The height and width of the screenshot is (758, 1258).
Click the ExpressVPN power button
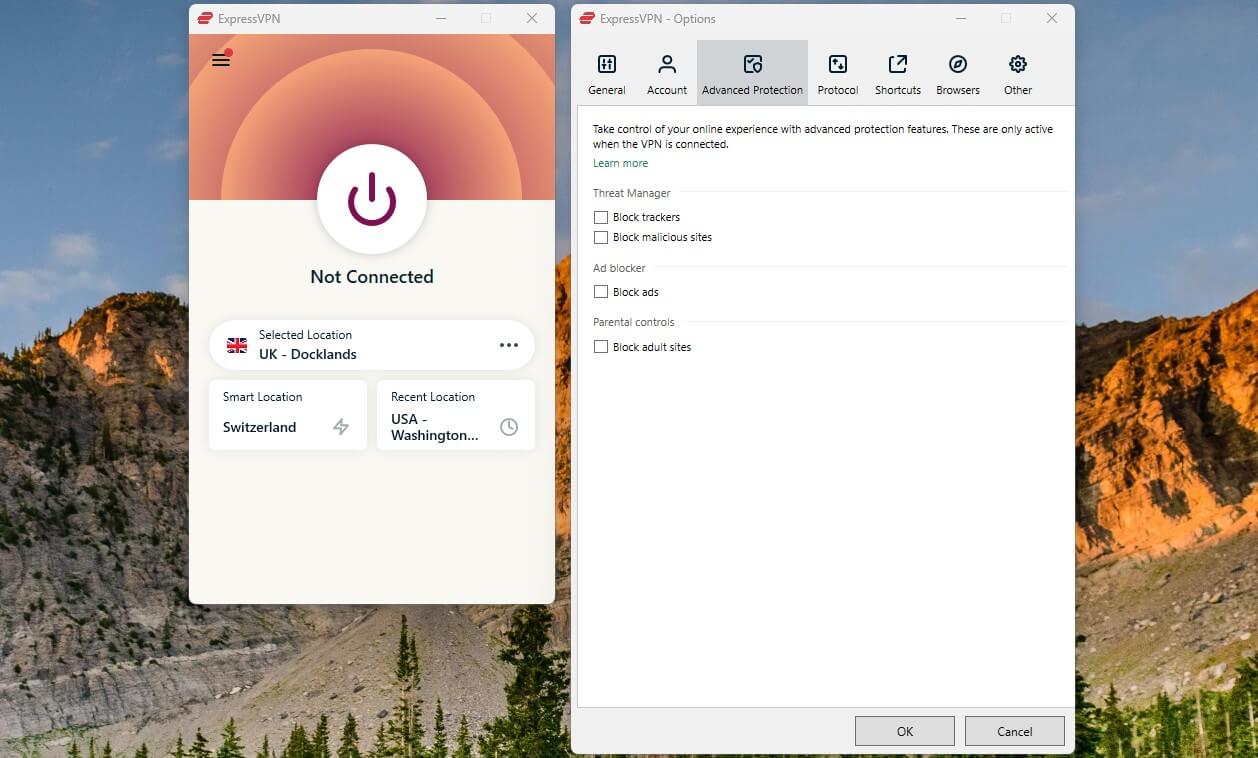tap(371, 199)
